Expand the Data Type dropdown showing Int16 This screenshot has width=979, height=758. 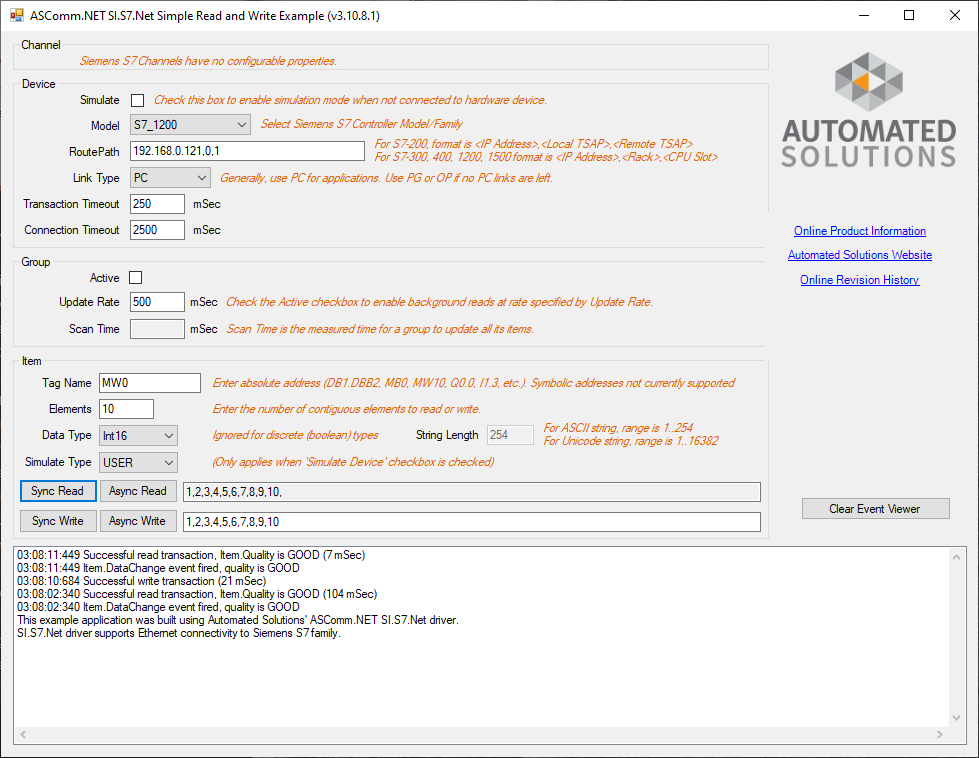tap(139, 436)
